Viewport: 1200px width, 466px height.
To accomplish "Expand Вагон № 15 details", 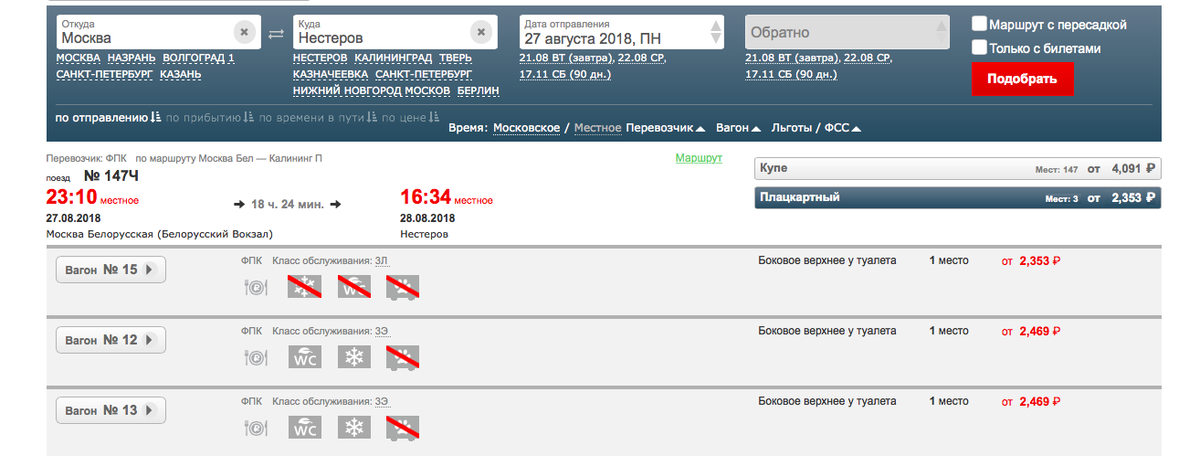I will (111, 270).
